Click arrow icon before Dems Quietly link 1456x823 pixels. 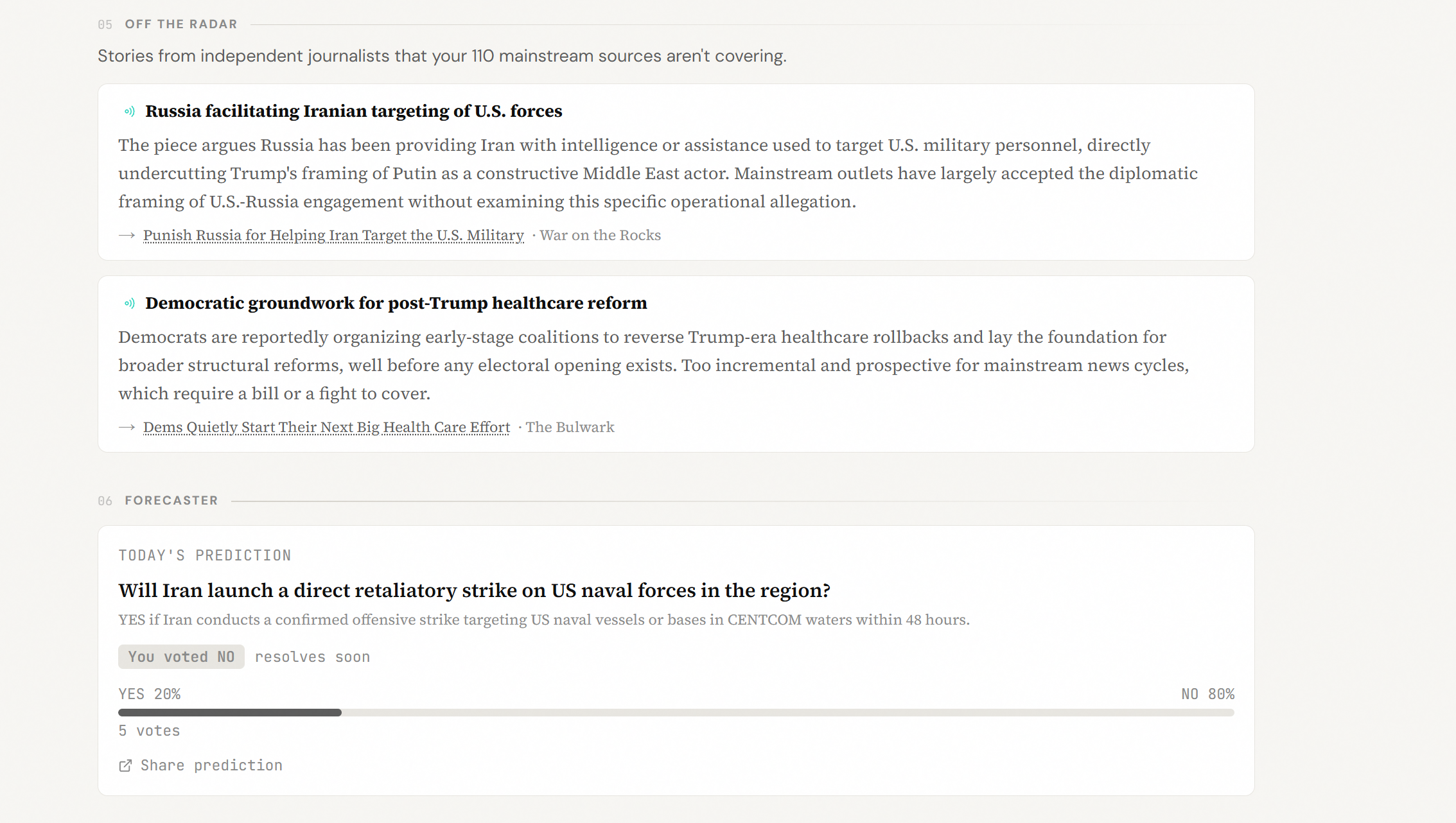point(127,428)
